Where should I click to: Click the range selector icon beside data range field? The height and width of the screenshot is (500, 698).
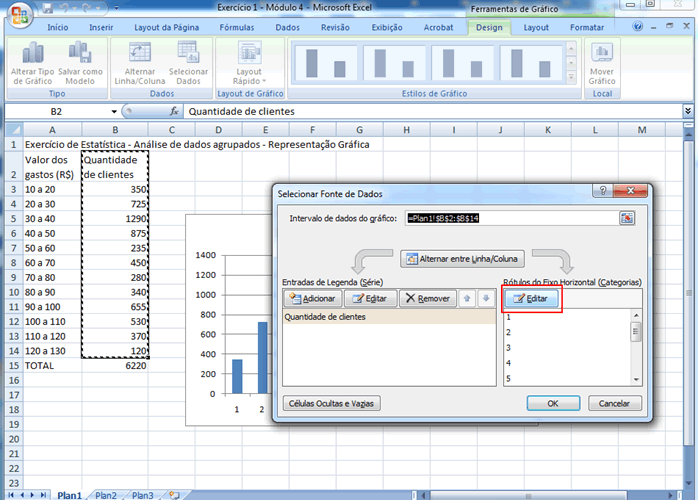627,218
